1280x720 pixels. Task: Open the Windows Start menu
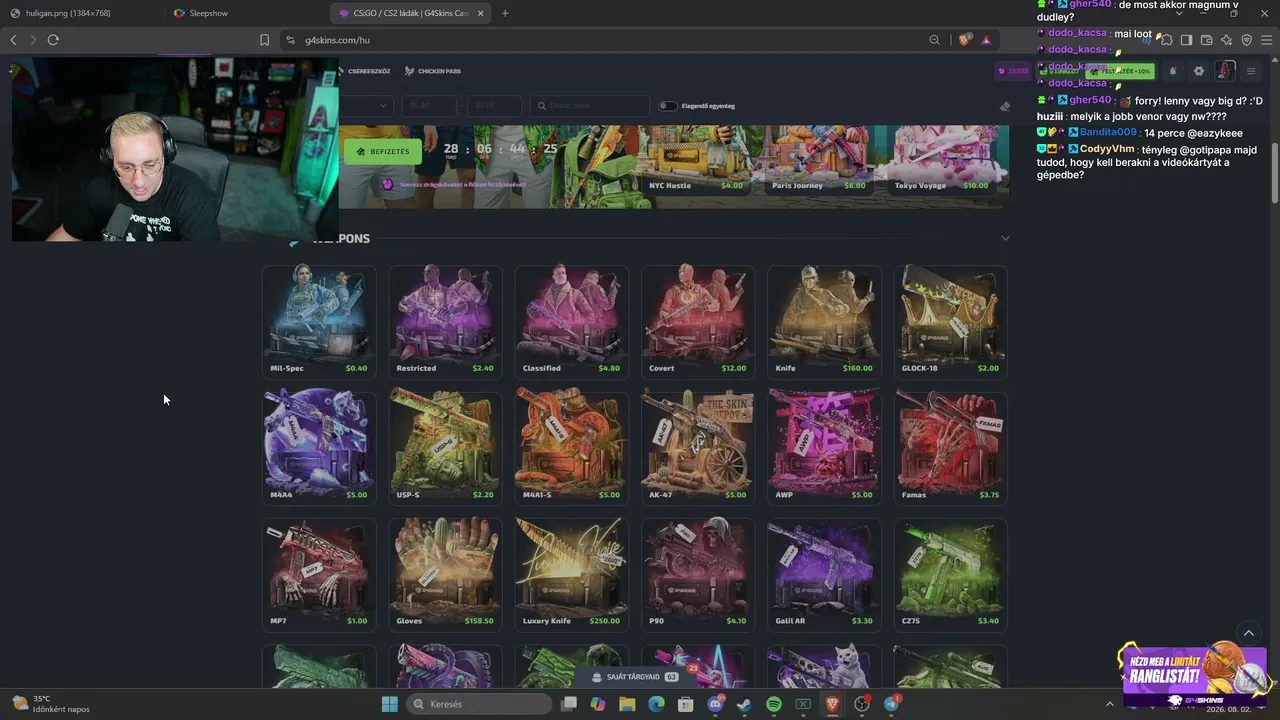pos(390,704)
